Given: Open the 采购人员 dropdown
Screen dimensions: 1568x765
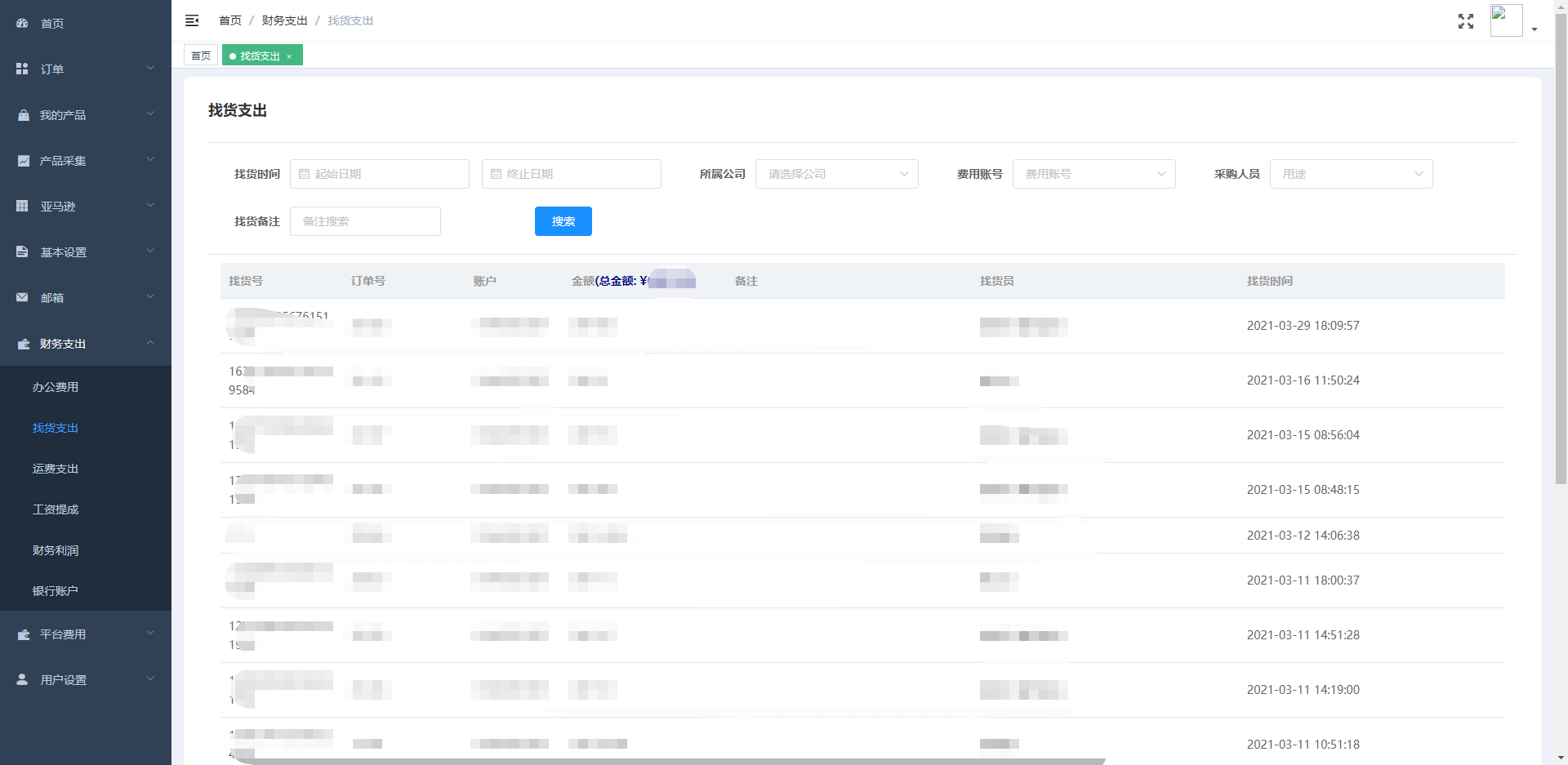Looking at the screenshot, I should [x=1351, y=174].
